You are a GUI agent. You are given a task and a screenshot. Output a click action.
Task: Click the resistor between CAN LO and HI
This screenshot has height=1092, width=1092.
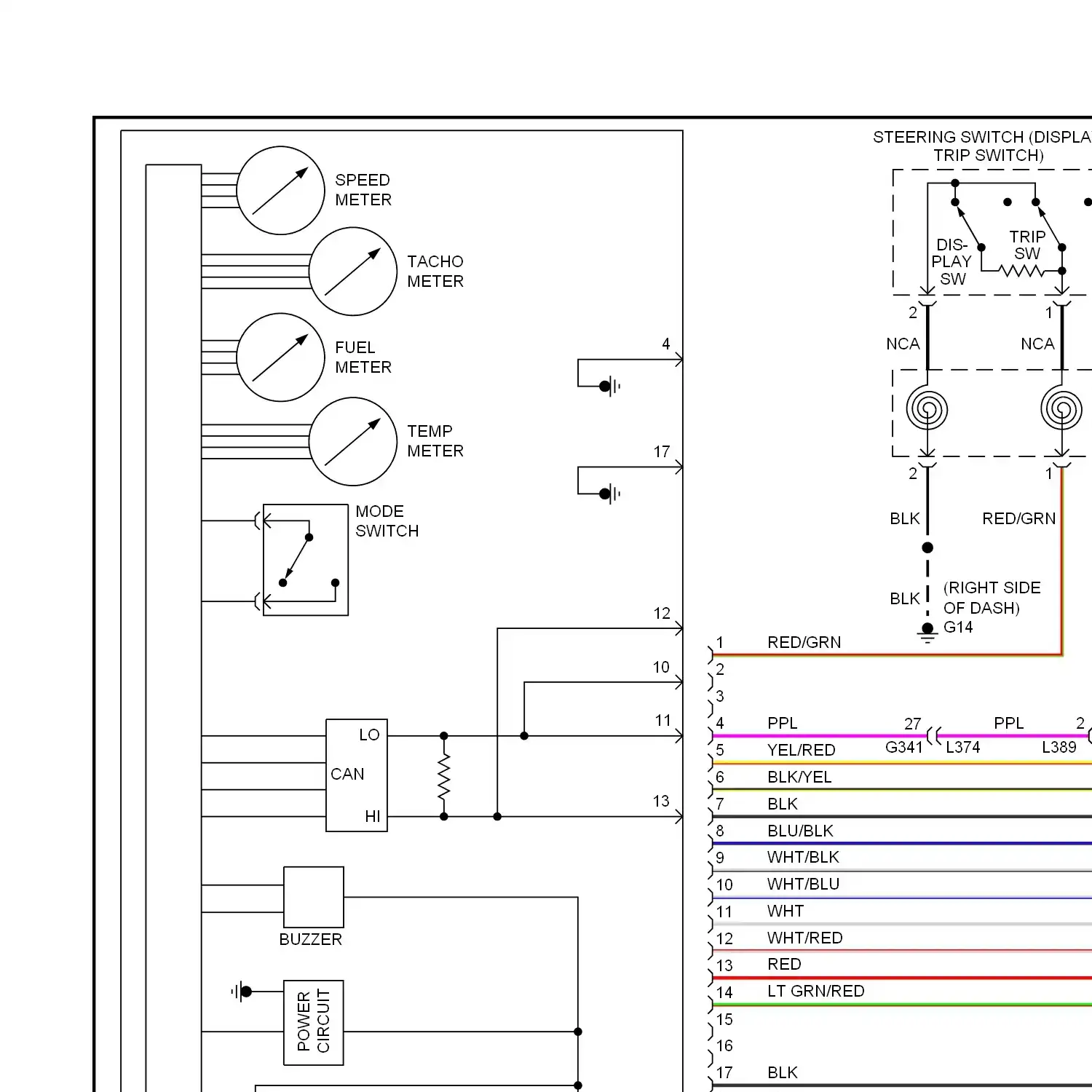[x=444, y=776]
